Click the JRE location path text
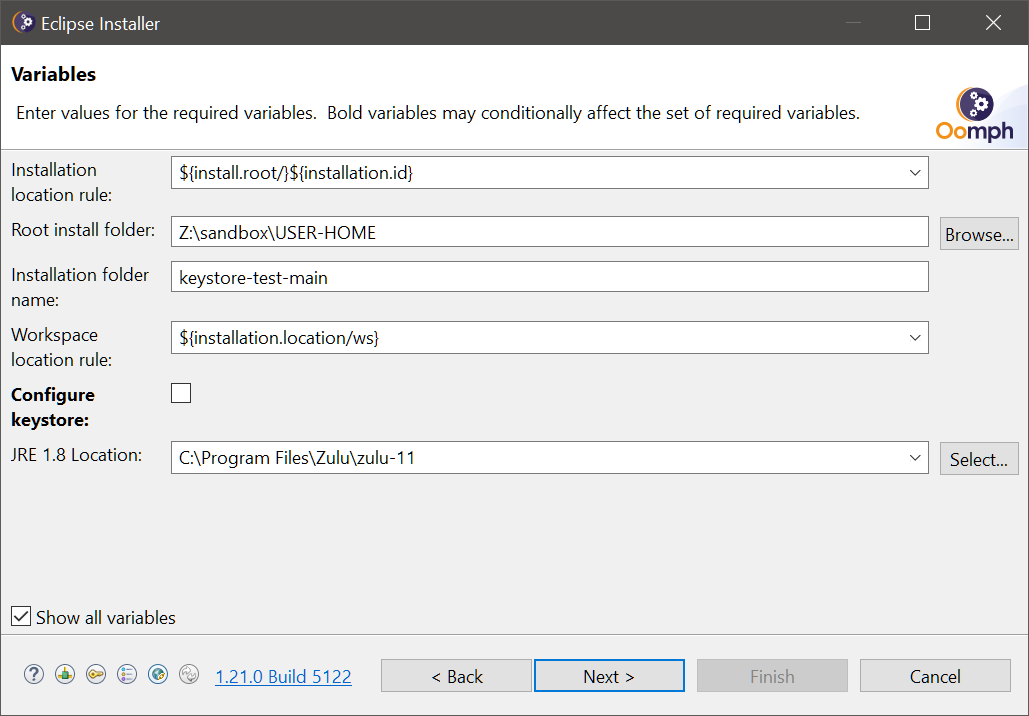The image size is (1029, 716). 297,457
